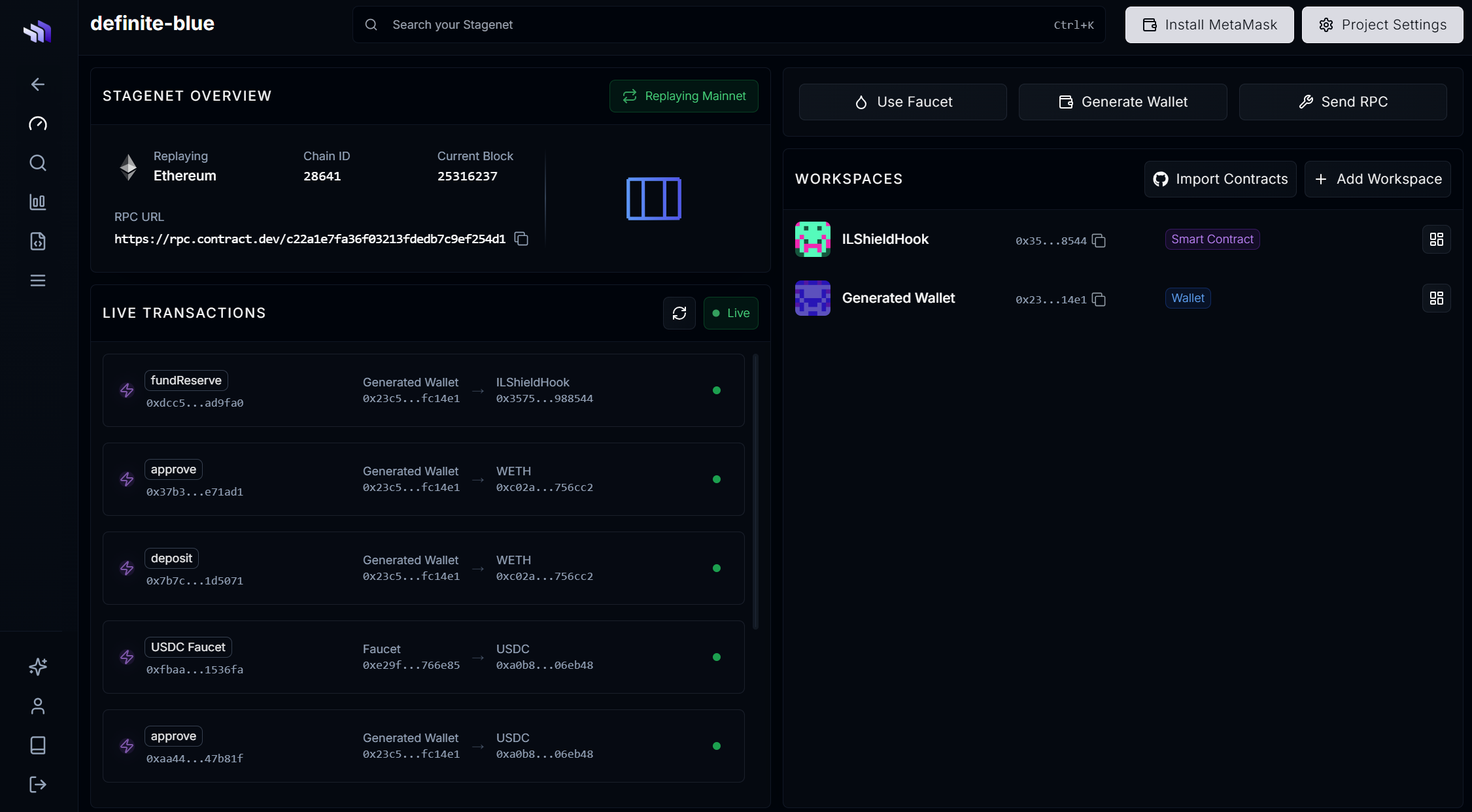The width and height of the screenshot is (1472, 812).
Task: Copy the RPC URL
Action: pos(521,239)
